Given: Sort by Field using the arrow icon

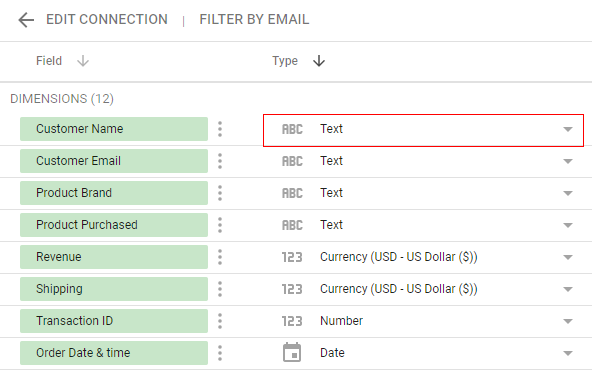Looking at the screenshot, I should point(83,61).
